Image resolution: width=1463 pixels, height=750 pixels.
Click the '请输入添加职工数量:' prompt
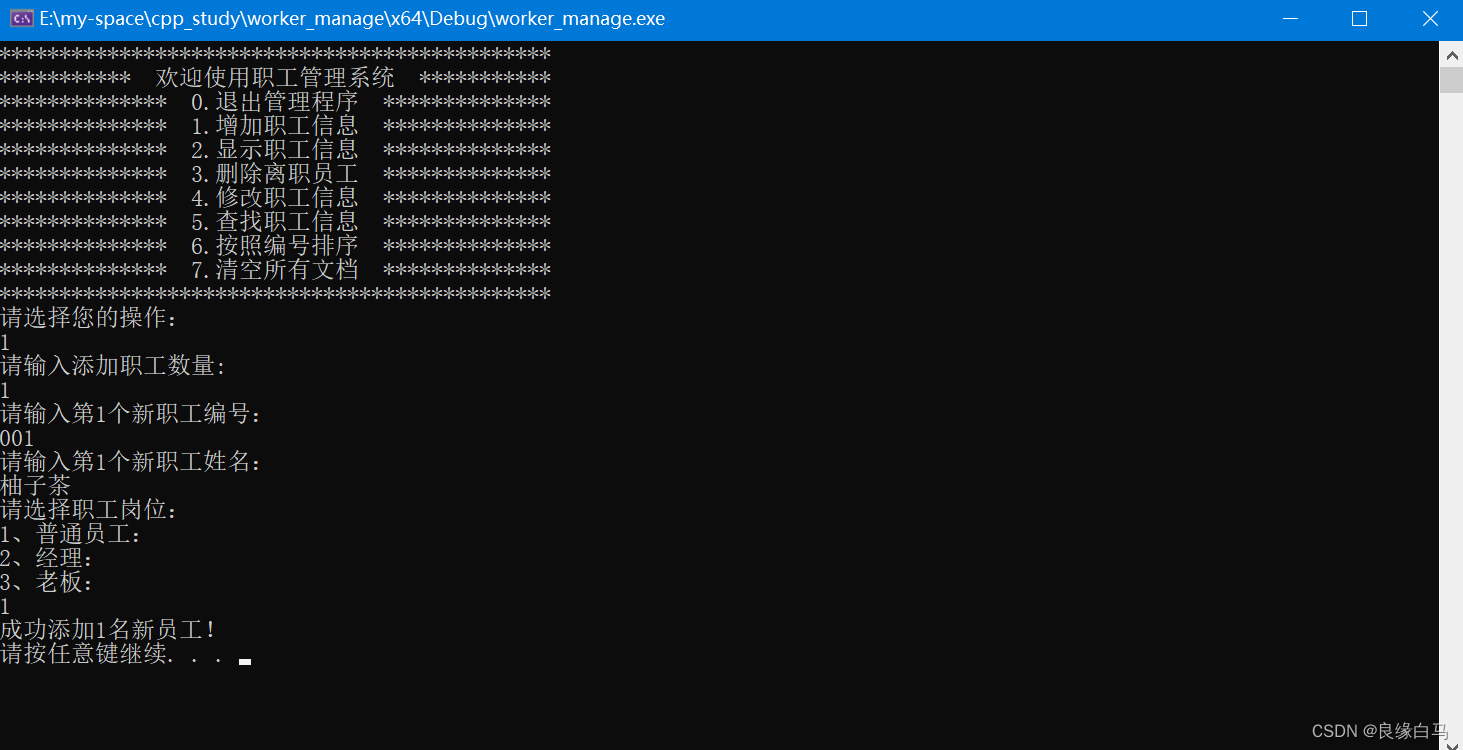[x=114, y=366]
